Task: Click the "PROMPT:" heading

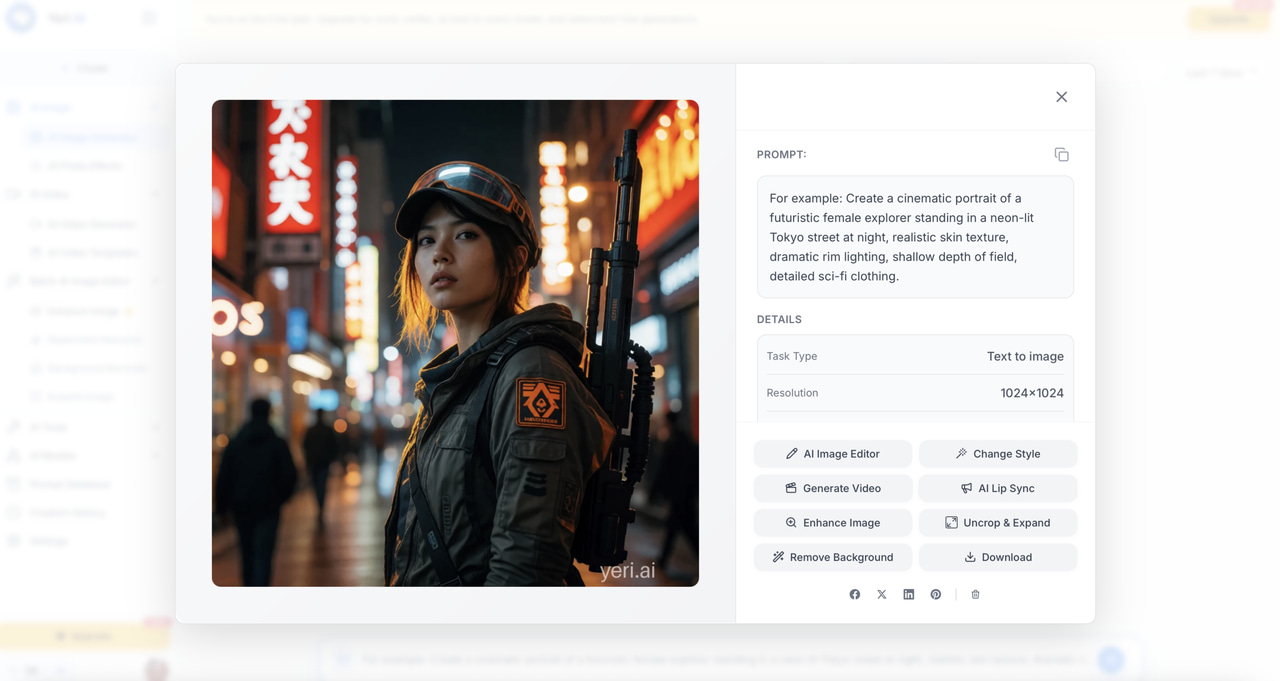Action: coord(782,155)
